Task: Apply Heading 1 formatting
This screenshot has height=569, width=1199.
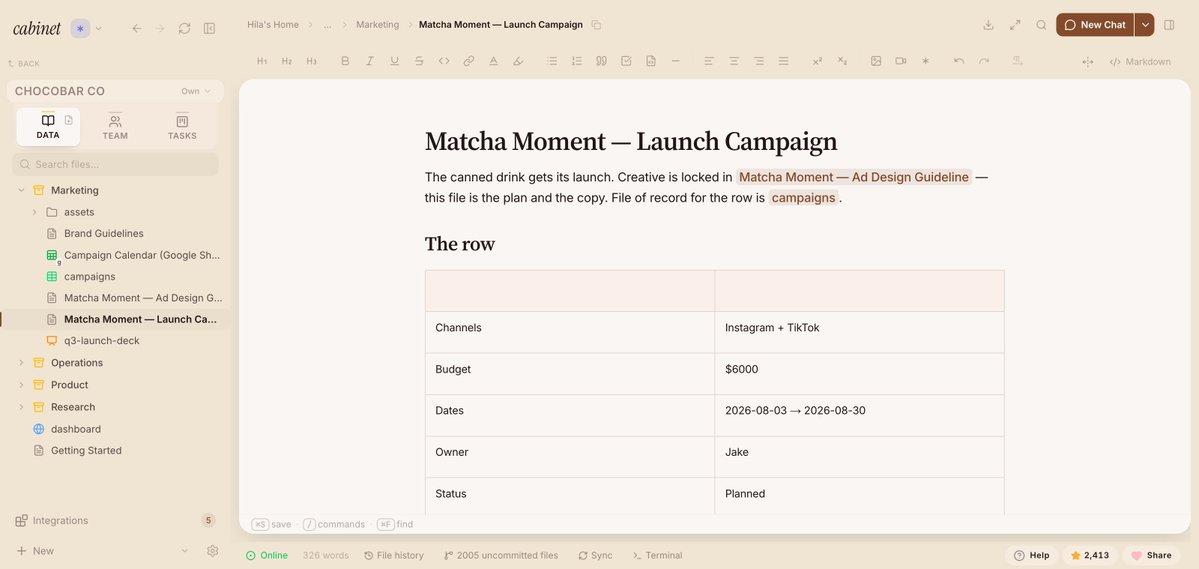Action: 262,61
